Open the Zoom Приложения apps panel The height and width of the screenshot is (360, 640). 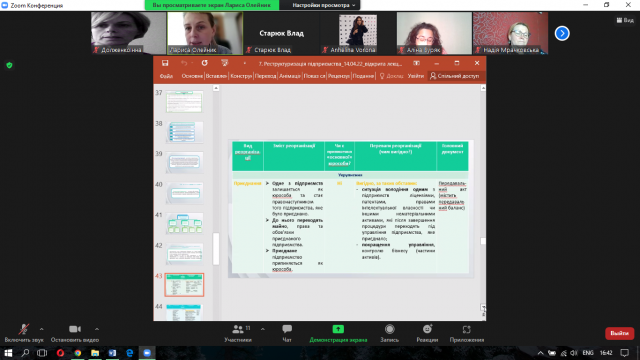click(x=467, y=333)
